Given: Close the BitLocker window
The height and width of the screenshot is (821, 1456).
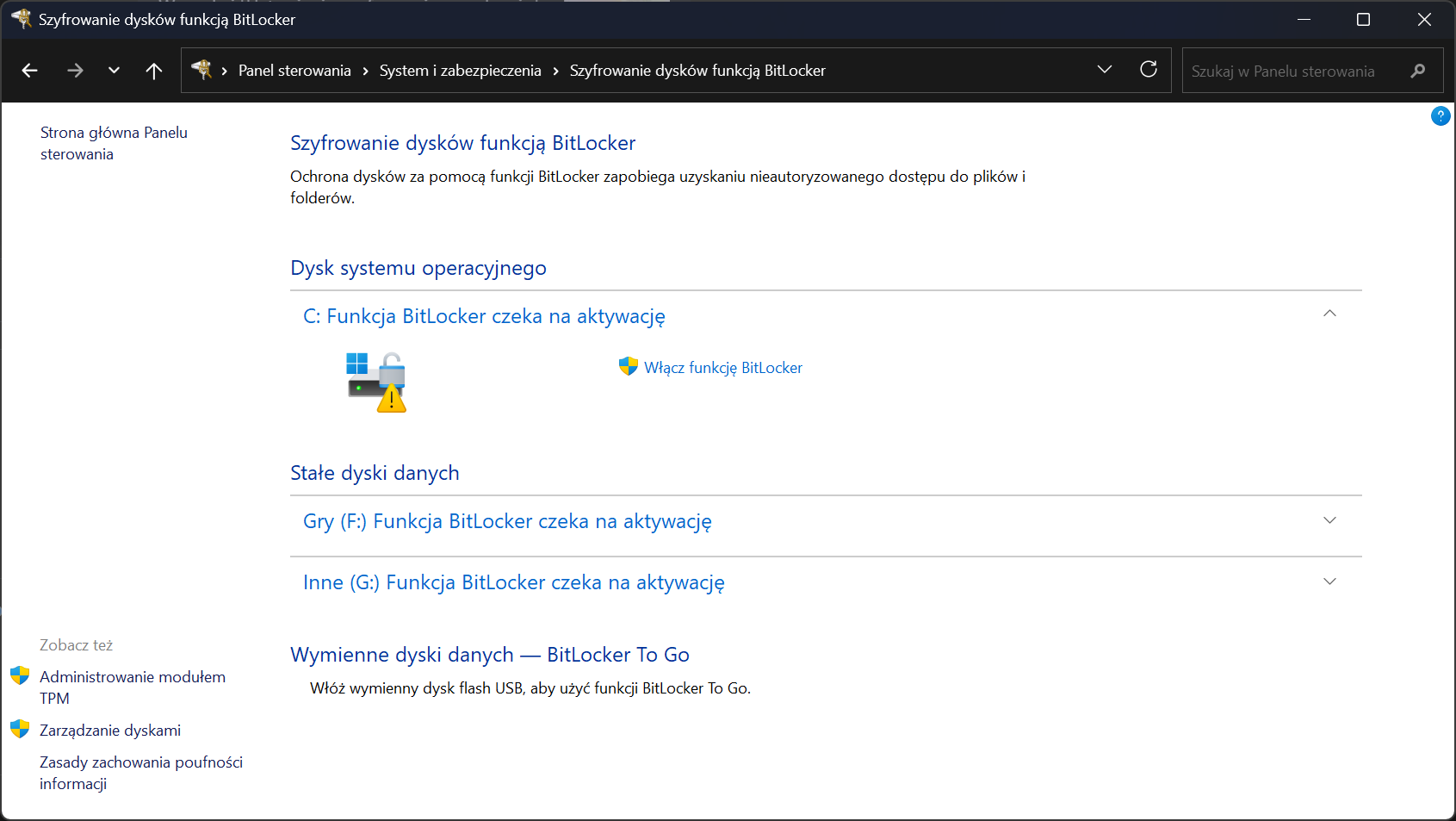Looking at the screenshot, I should pyautogui.click(x=1424, y=19).
